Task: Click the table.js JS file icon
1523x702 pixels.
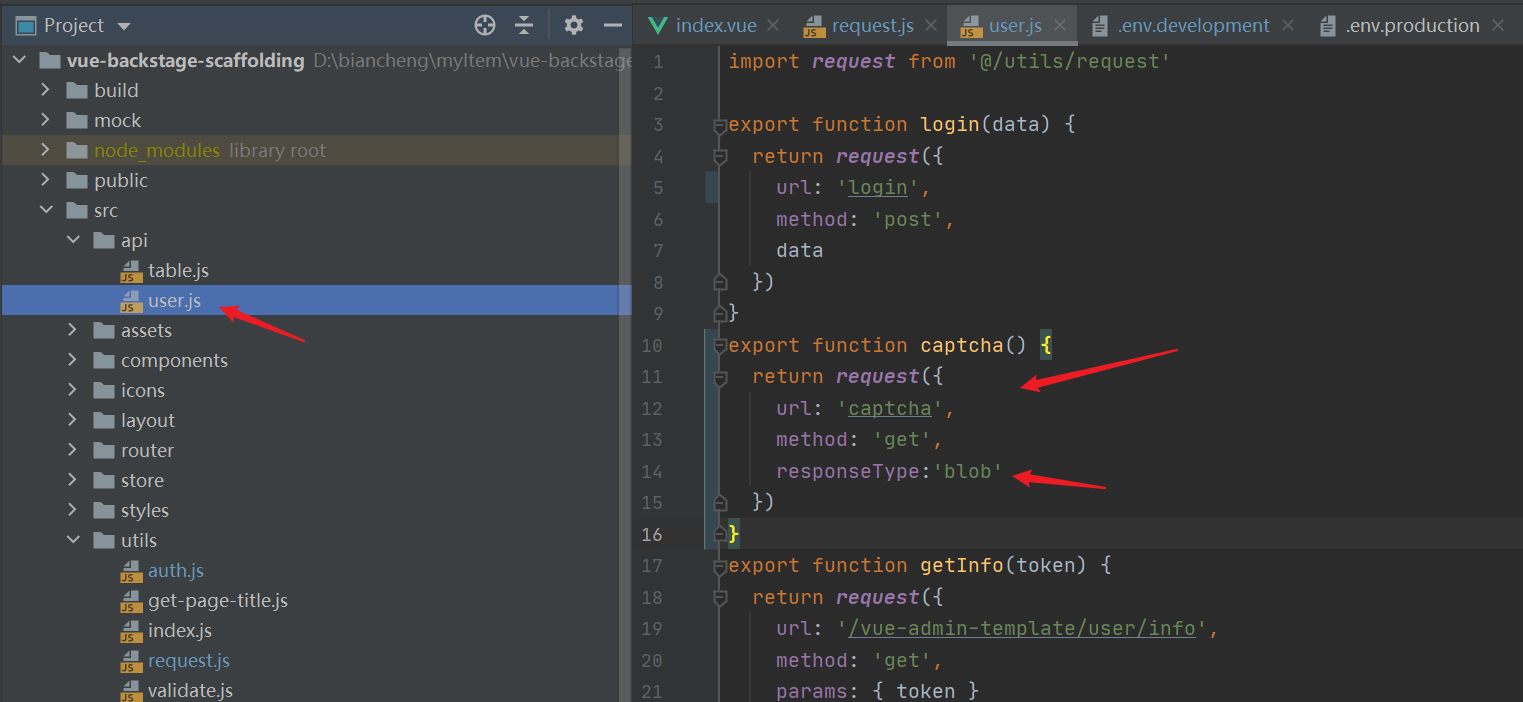Action: pos(131,271)
